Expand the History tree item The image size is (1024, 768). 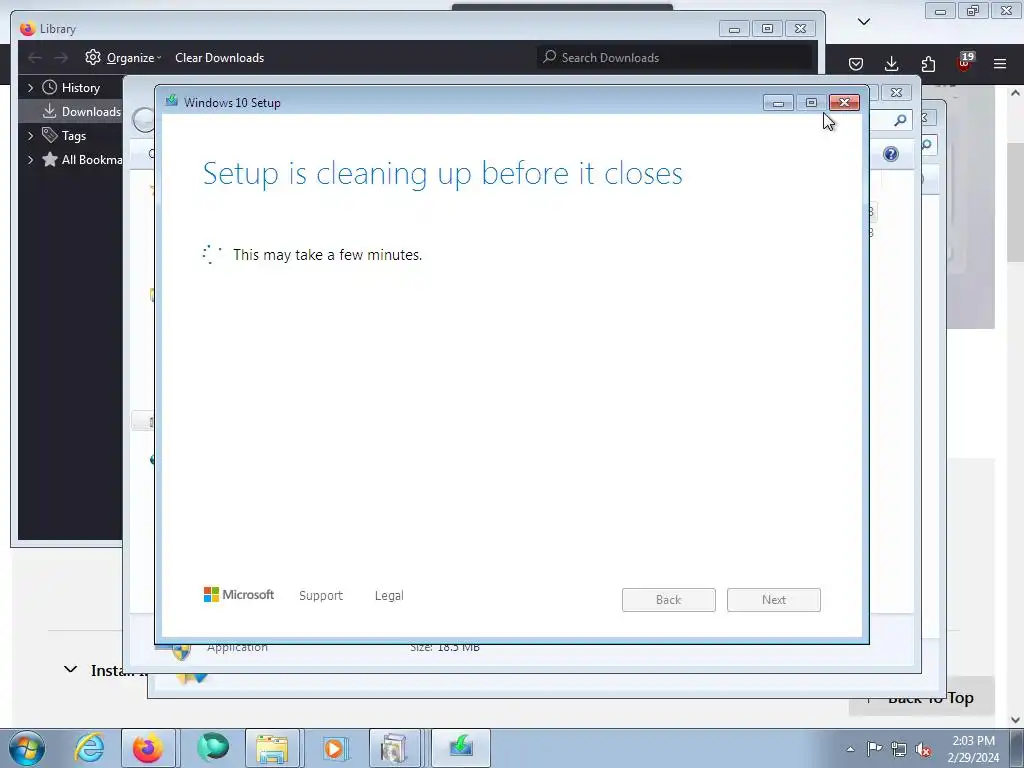pyautogui.click(x=30, y=87)
